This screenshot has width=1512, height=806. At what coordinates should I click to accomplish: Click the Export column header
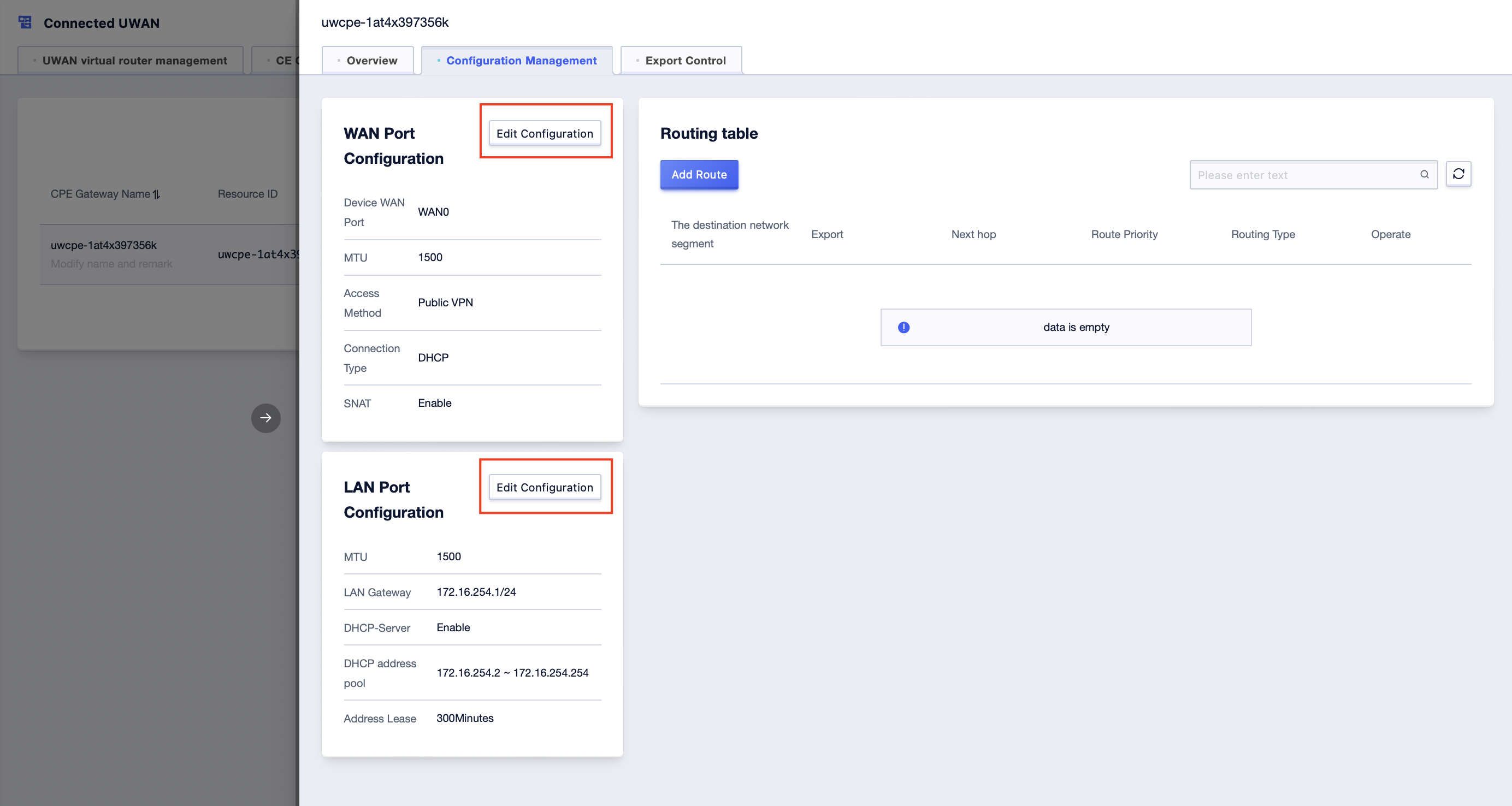[827, 234]
